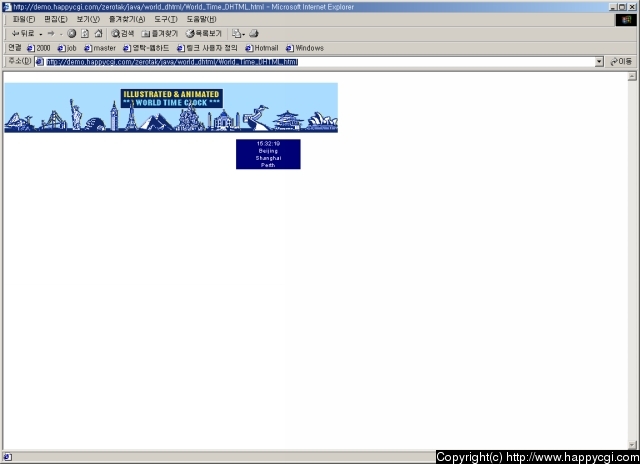Open the 도움말(H) menu
The image size is (640, 464).
201,19
